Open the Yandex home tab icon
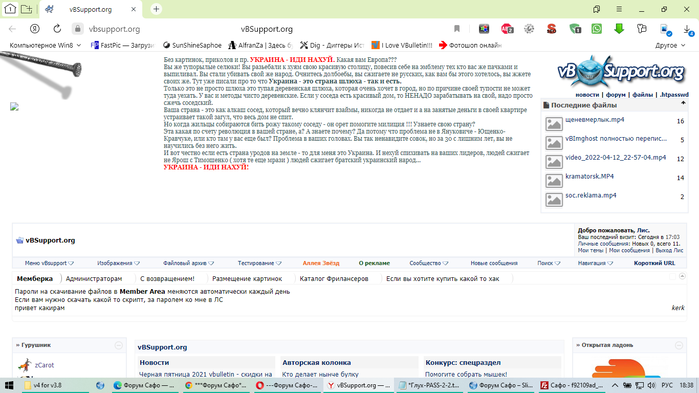The image size is (699, 393). coord(10,9)
